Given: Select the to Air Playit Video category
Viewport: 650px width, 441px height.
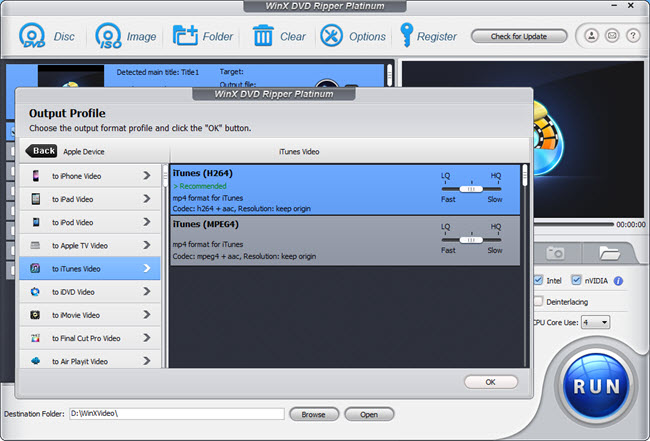Looking at the screenshot, I should [90, 360].
